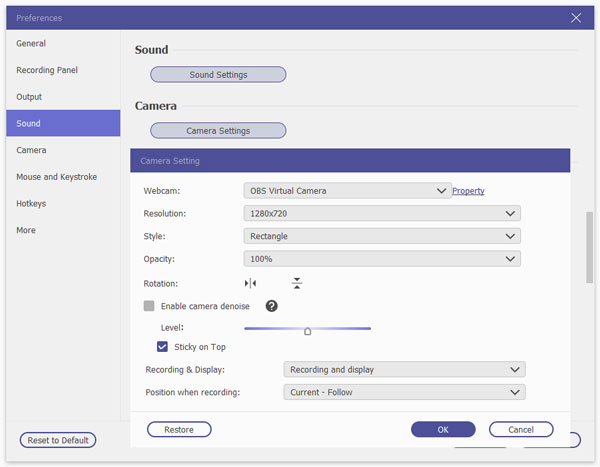Switch to the General tab
Screen dimensions: 600x467
(x=31, y=44)
